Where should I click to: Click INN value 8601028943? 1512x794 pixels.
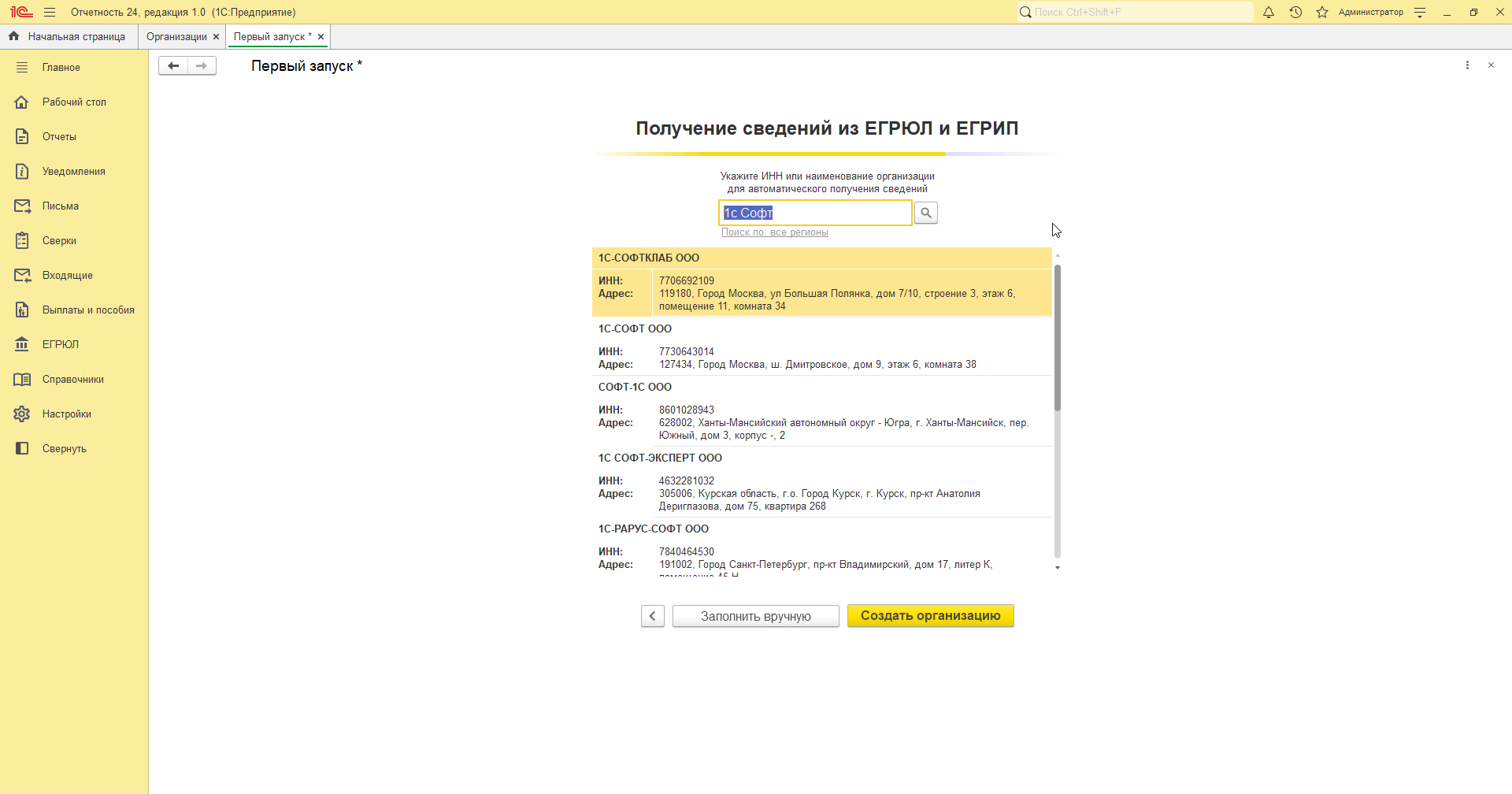687,410
